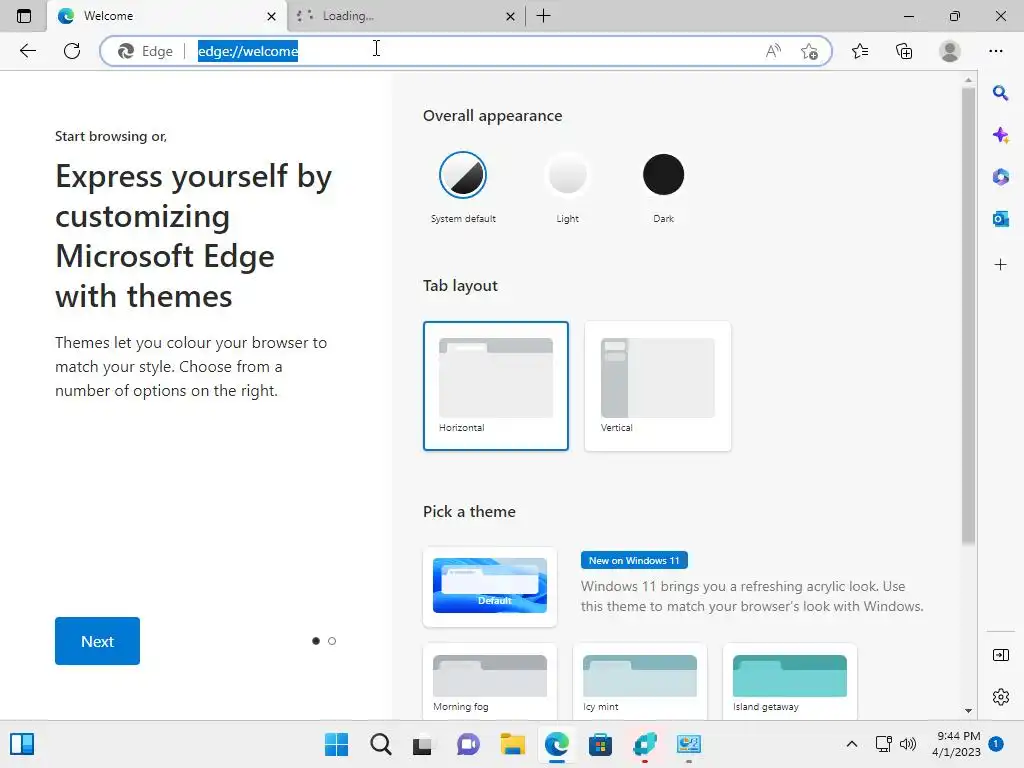Open the Outlook sidebar icon
1024x768 pixels.
[1000, 219]
